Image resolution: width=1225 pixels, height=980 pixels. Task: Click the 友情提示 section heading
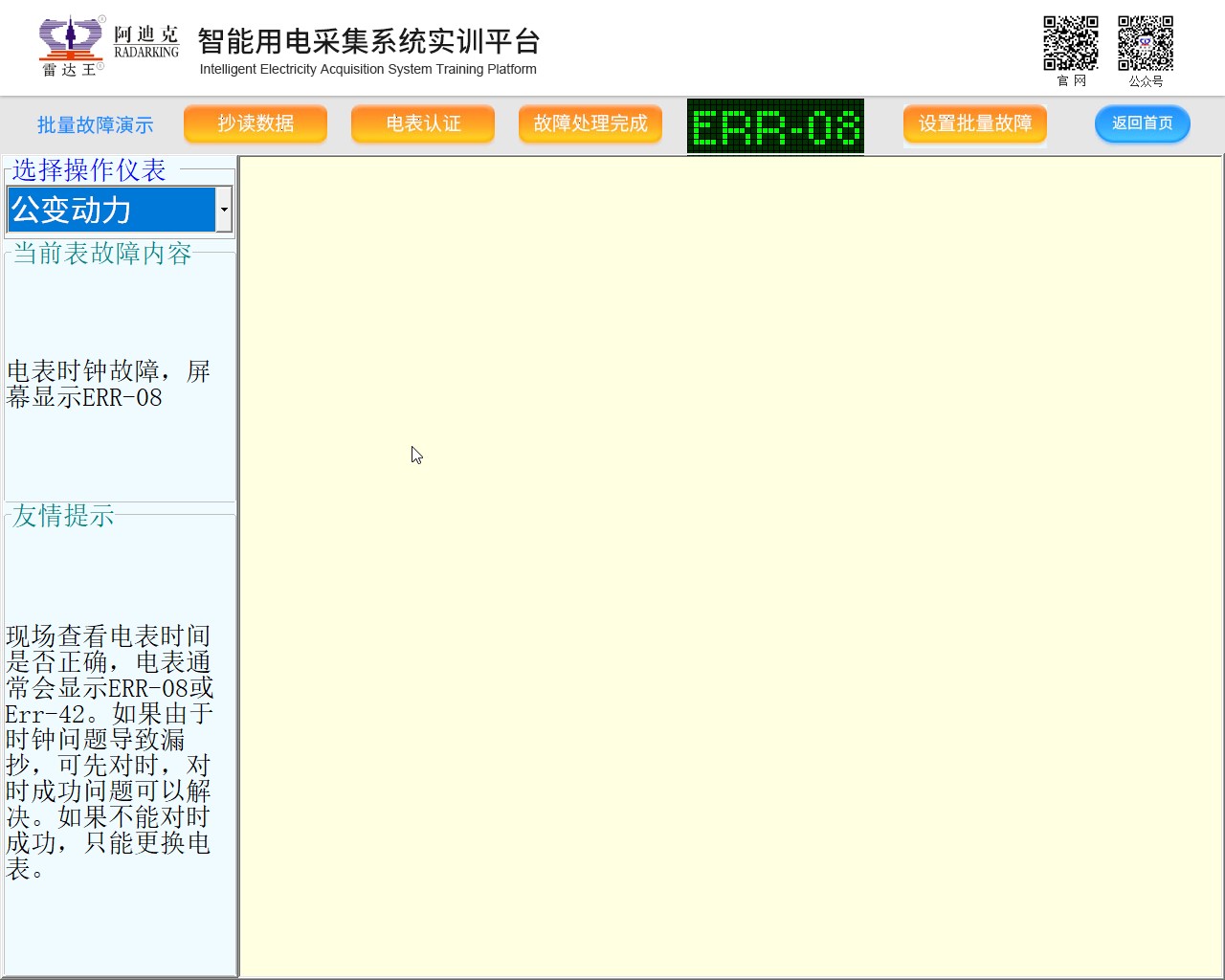pos(63,516)
